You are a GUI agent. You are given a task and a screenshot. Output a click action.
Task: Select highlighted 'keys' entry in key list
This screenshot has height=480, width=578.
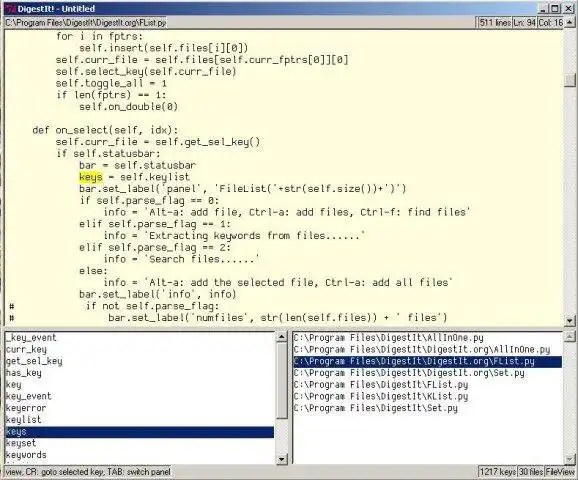pyautogui.click(x=140, y=432)
